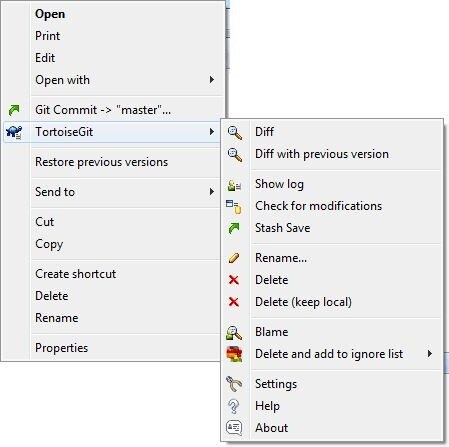This screenshot has width=449, height=447.
Task: Expand the Send to submenu arrow
Action: (x=212, y=192)
